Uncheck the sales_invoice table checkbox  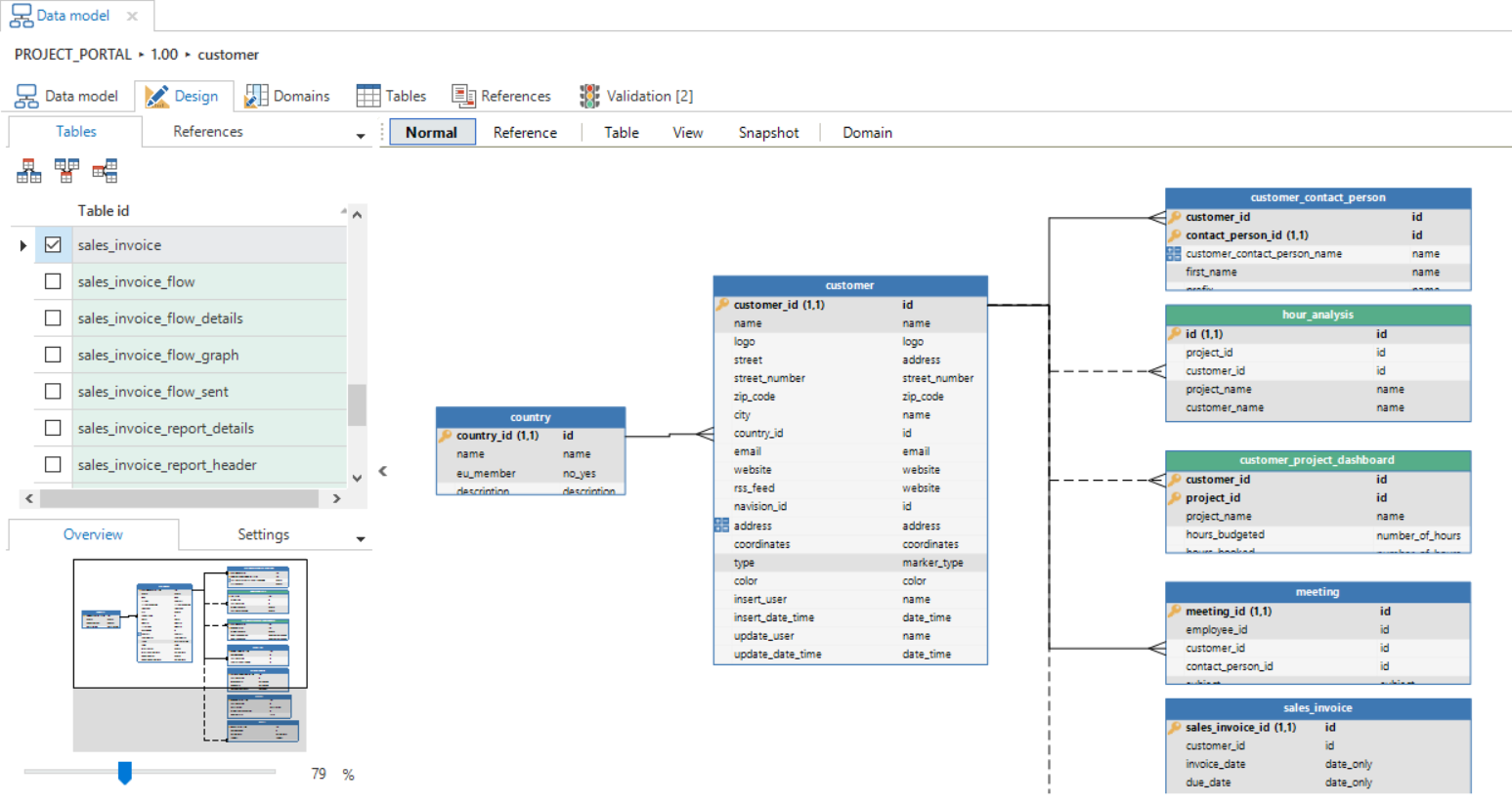[53, 245]
